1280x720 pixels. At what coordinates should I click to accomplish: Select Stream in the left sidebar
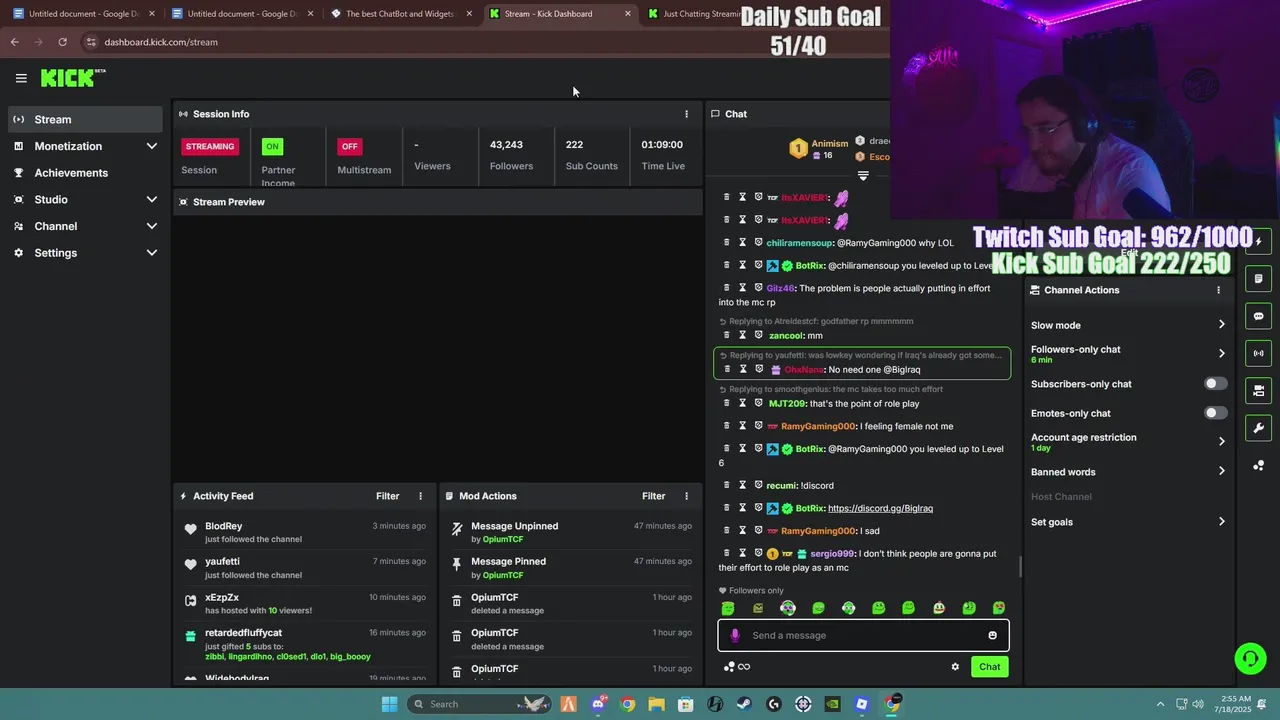(x=85, y=119)
